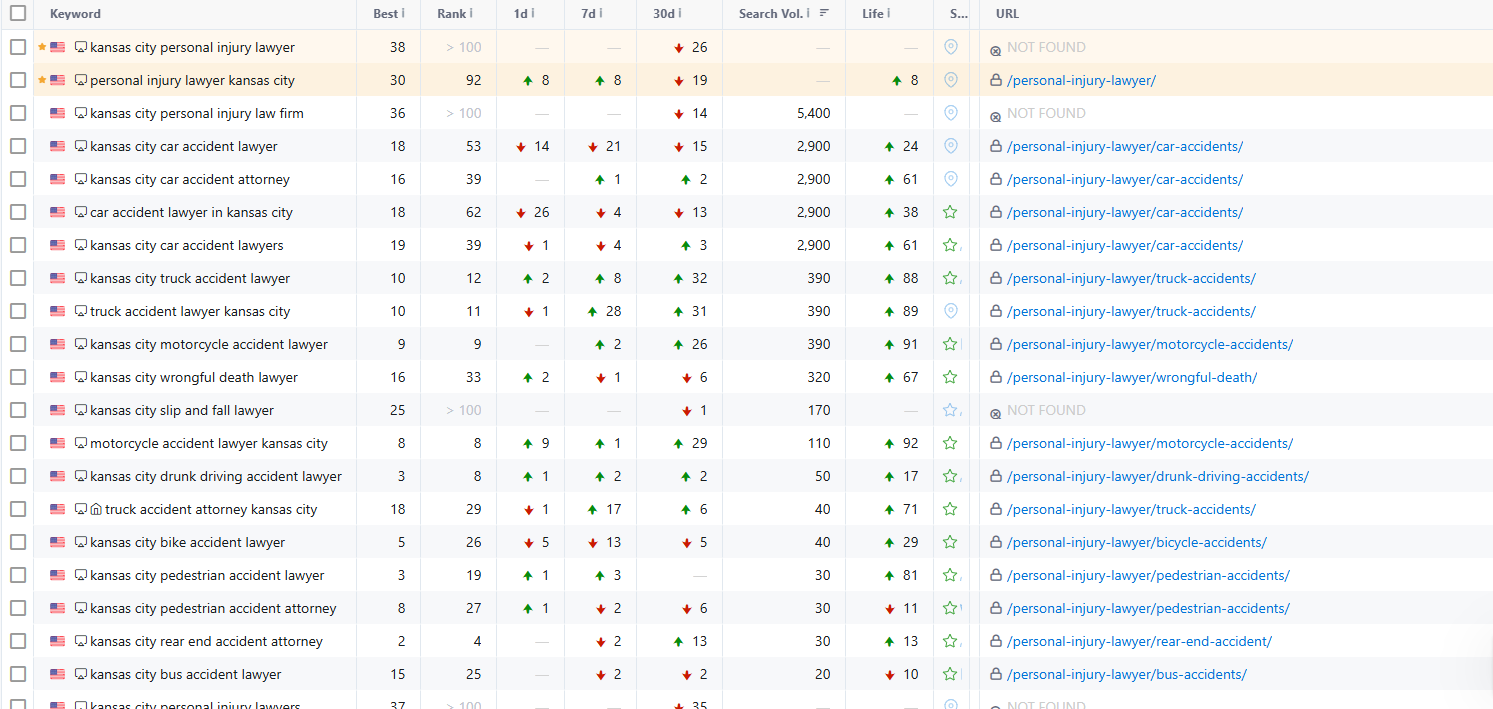Tick the select-all checkbox in the header row
This screenshot has height=709, width=1493.
[18, 14]
